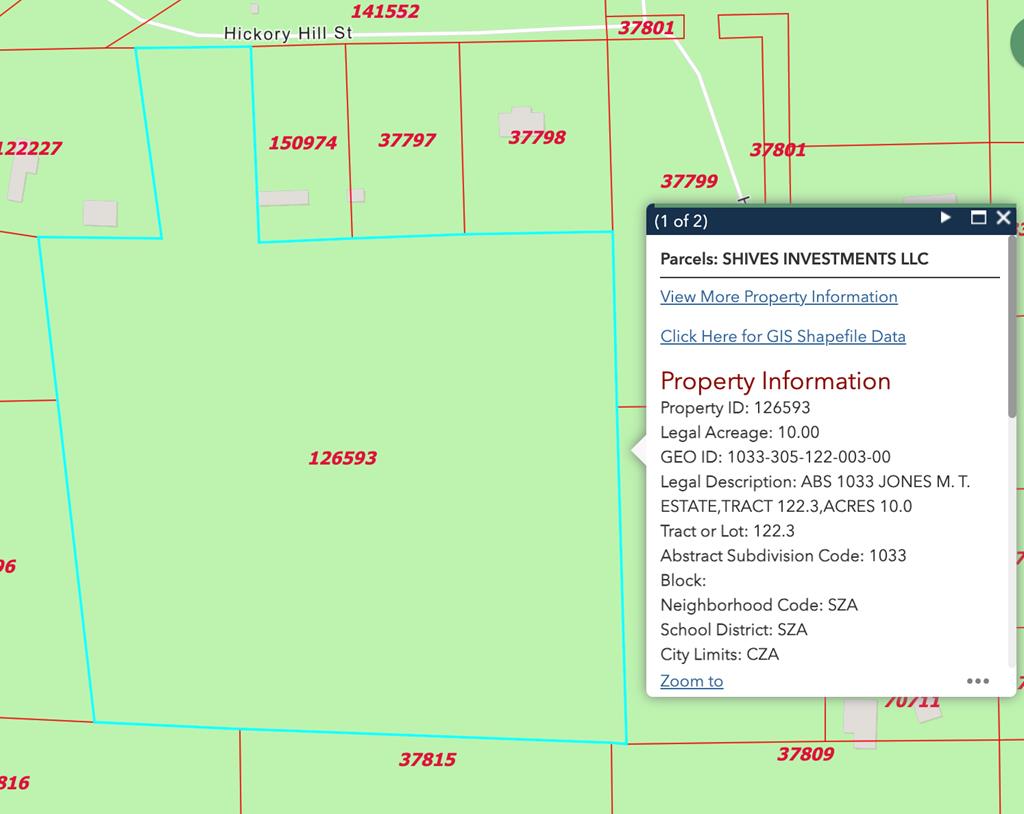Select parcel 126593 label on map
Image resolution: width=1024 pixels, height=814 pixels.
342,458
